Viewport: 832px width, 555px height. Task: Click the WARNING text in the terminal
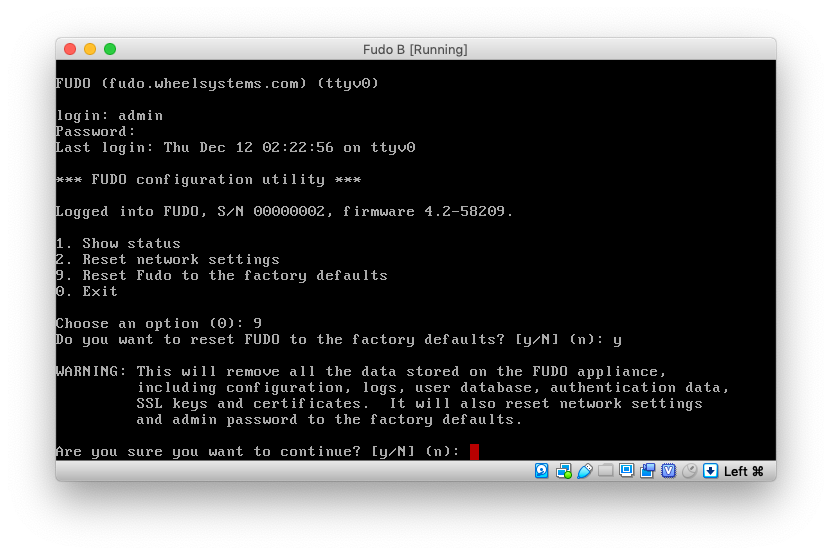[x=91, y=372]
